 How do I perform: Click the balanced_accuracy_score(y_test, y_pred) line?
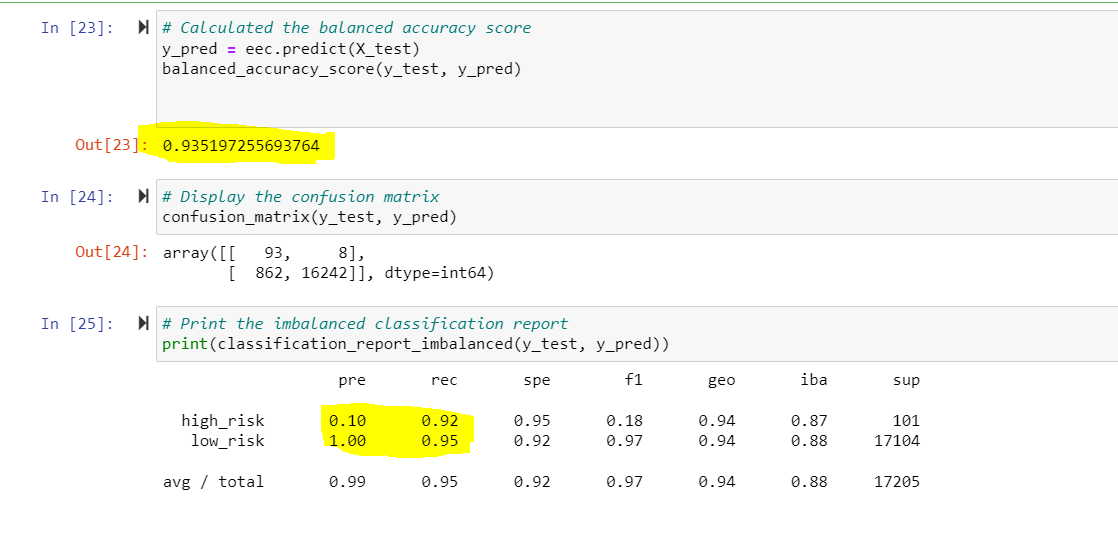pos(342,70)
